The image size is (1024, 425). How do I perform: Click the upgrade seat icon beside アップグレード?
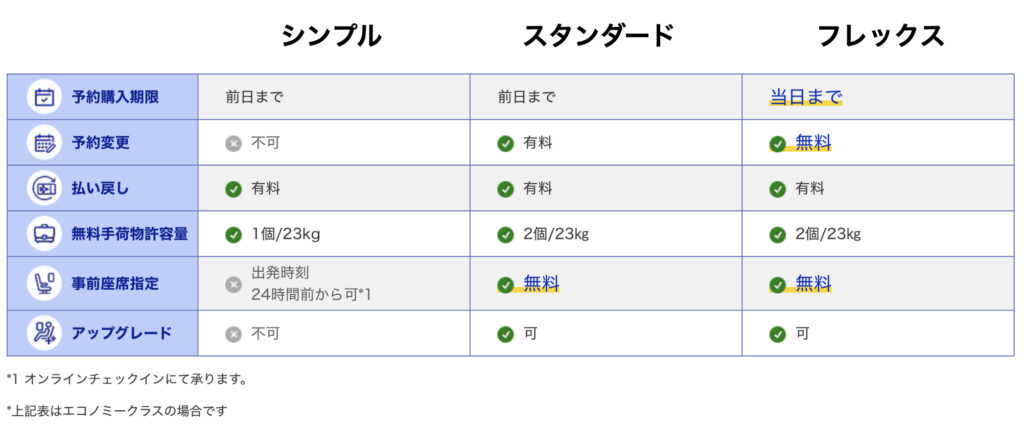(x=44, y=334)
